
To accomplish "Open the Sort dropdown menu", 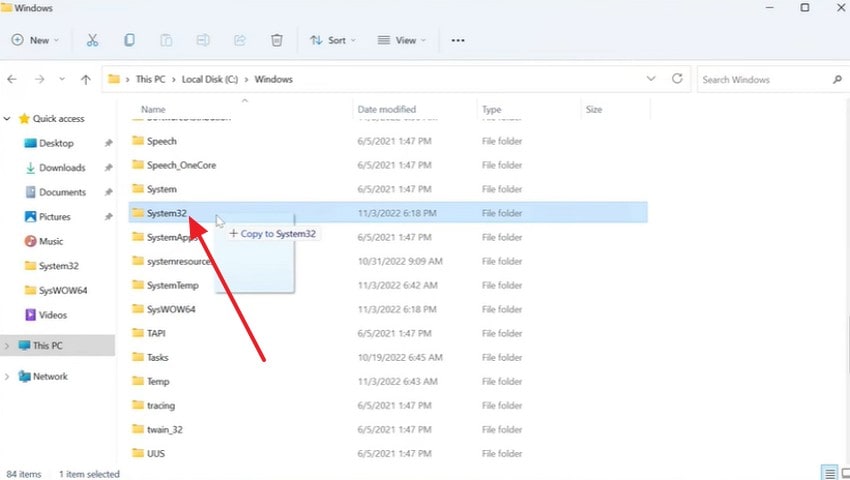I will [333, 40].
